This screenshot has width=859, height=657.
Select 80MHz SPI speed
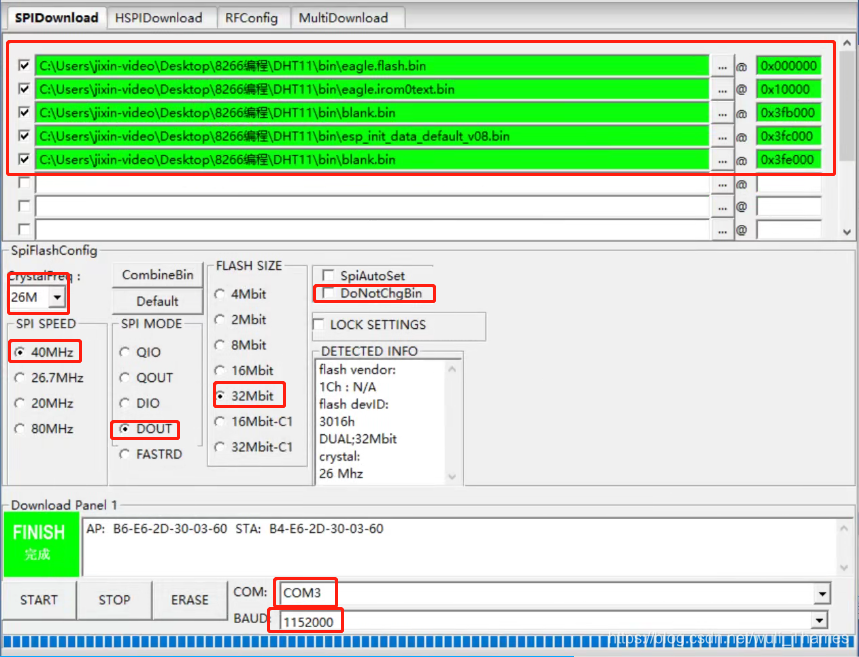[45, 429]
